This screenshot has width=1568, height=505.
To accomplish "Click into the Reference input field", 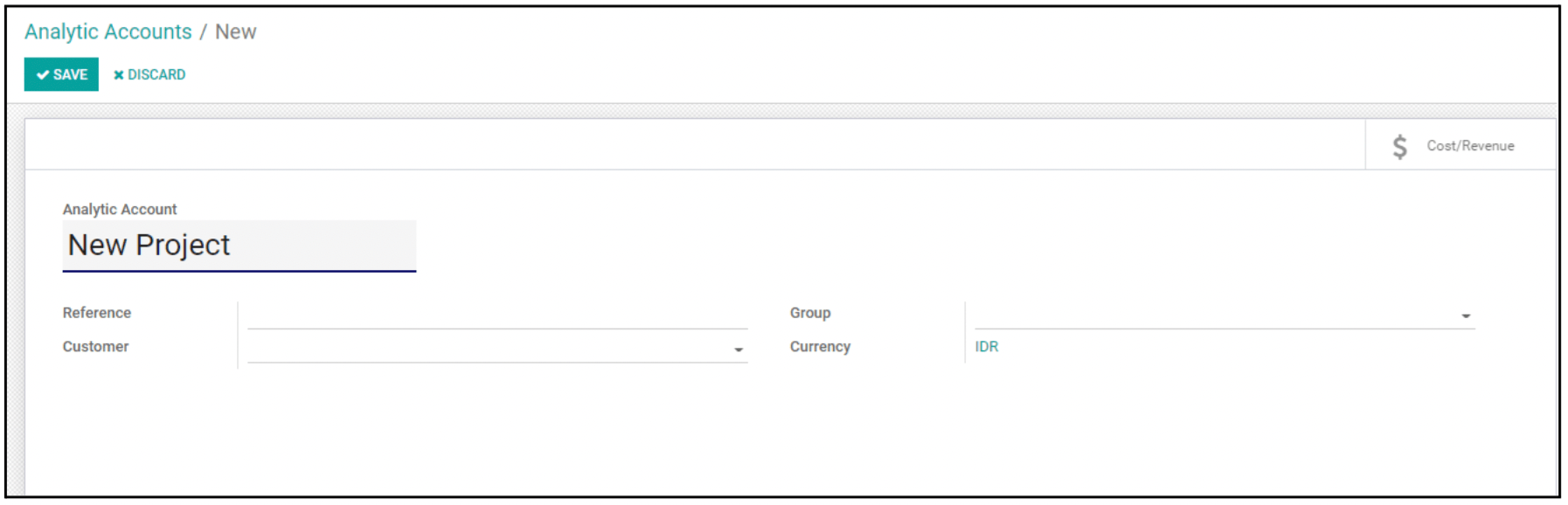I will pos(497,315).
